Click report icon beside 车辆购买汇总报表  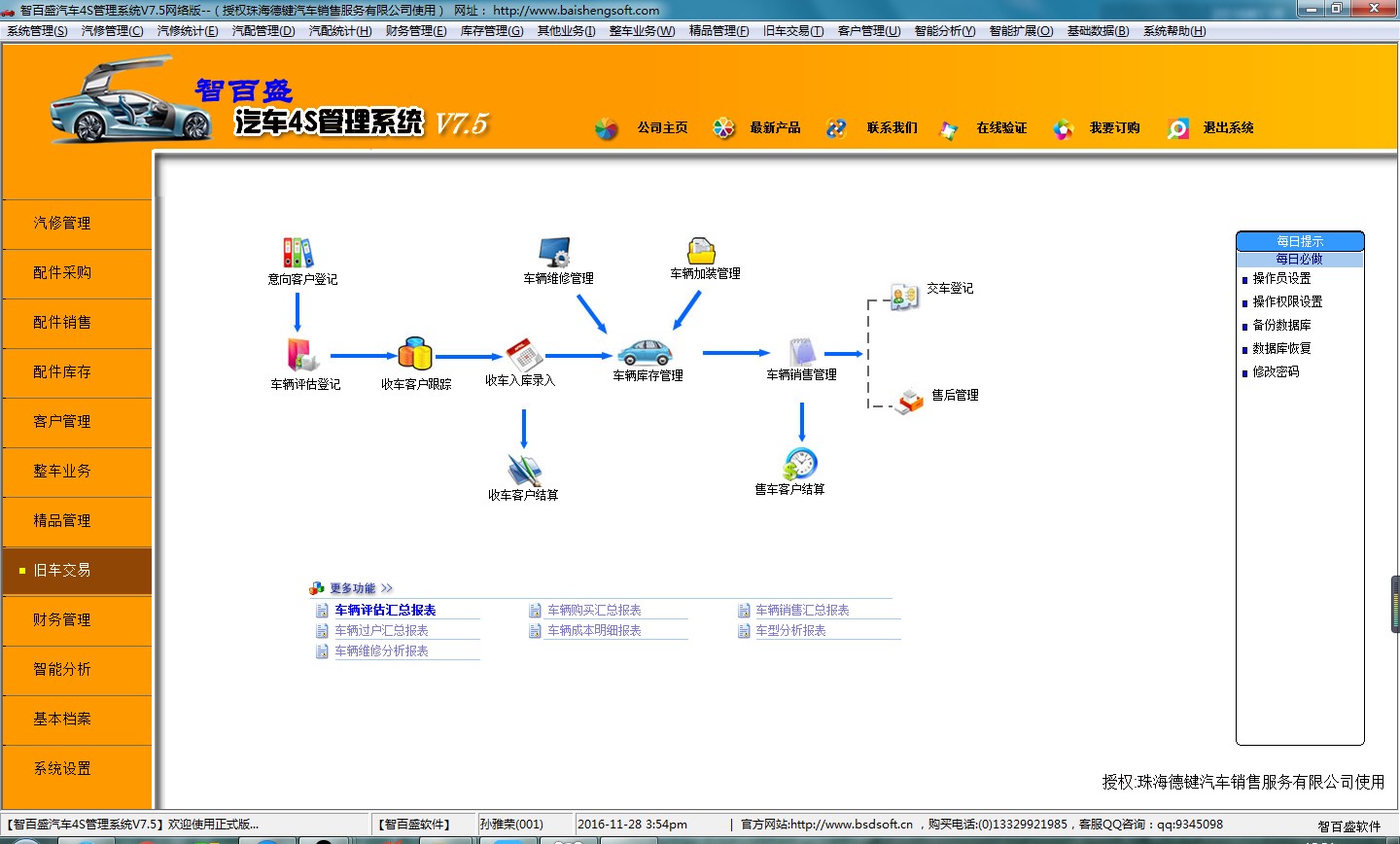coord(535,611)
